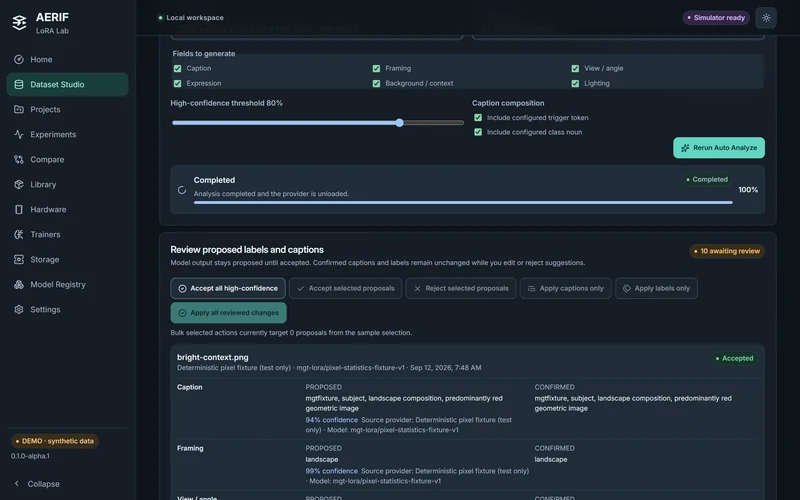This screenshot has width=800, height=500.
Task: Open Trainers in the sidebar
Action: (x=67, y=235)
